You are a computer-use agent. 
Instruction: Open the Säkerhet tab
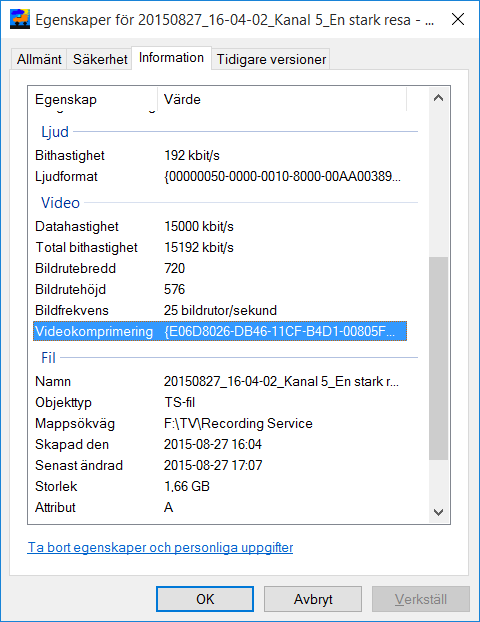click(100, 60)
